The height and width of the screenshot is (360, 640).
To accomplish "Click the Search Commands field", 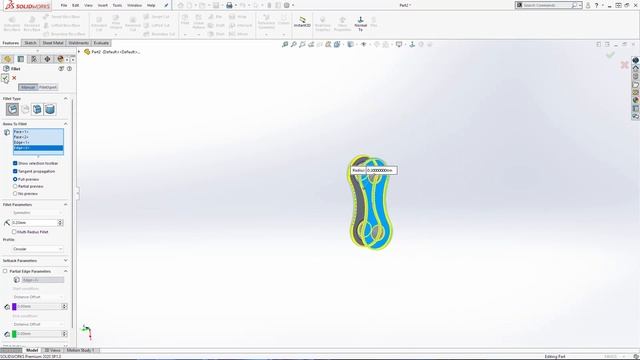I will [549, 5].
